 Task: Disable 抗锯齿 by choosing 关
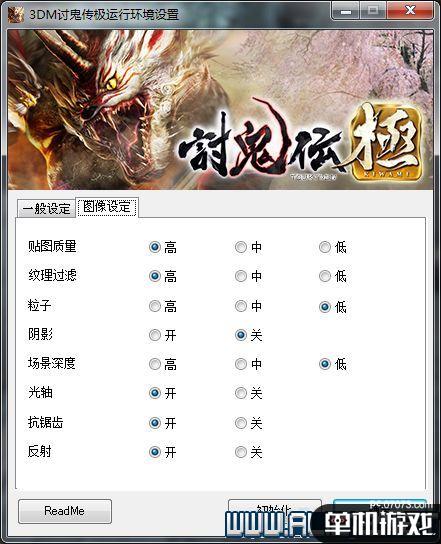248,423
